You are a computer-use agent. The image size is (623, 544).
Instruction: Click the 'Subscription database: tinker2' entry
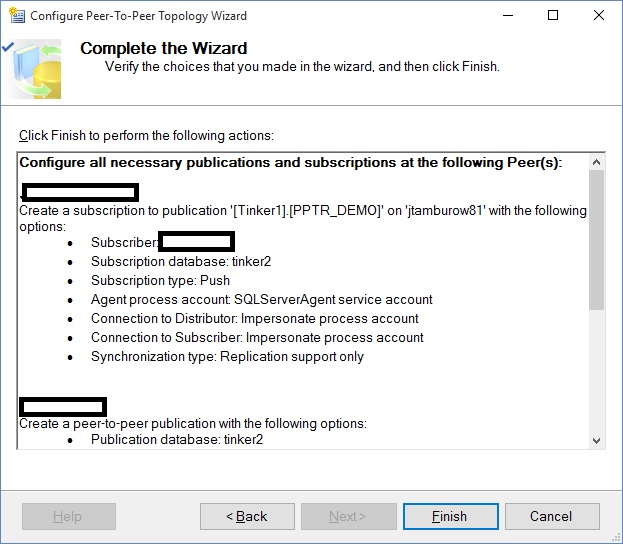180,261
